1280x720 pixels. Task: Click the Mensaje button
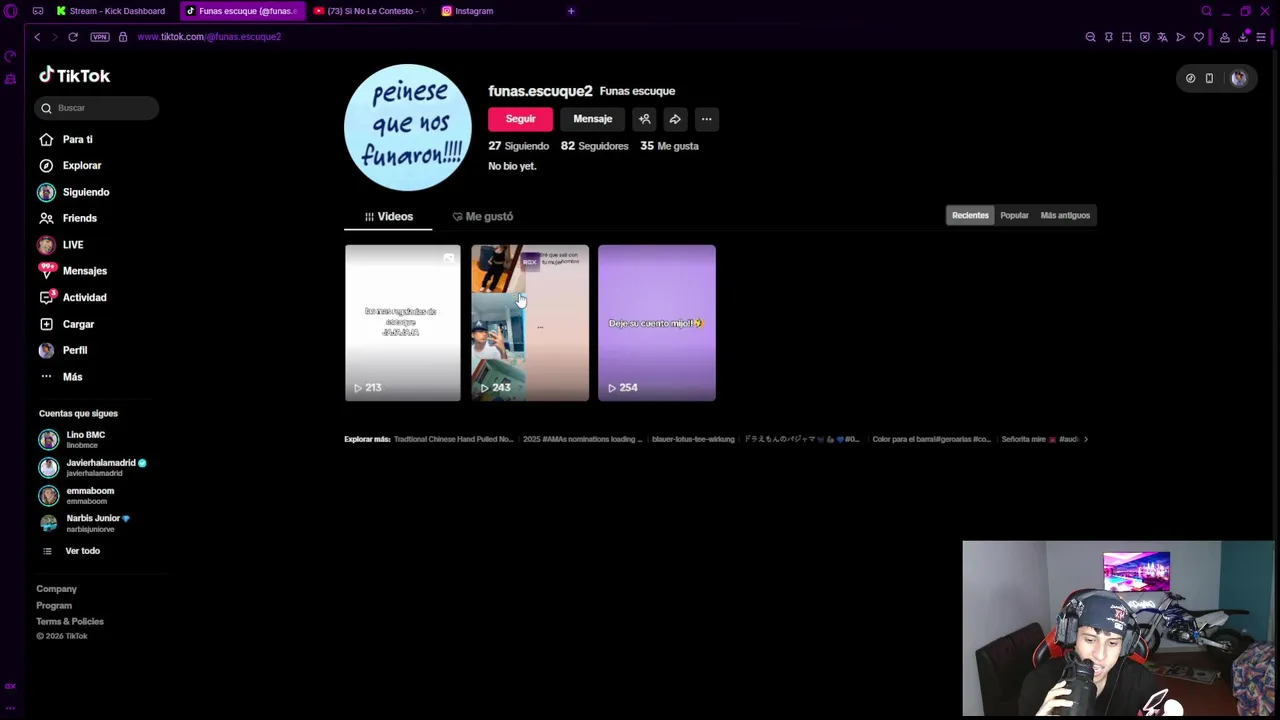point(592,119)
